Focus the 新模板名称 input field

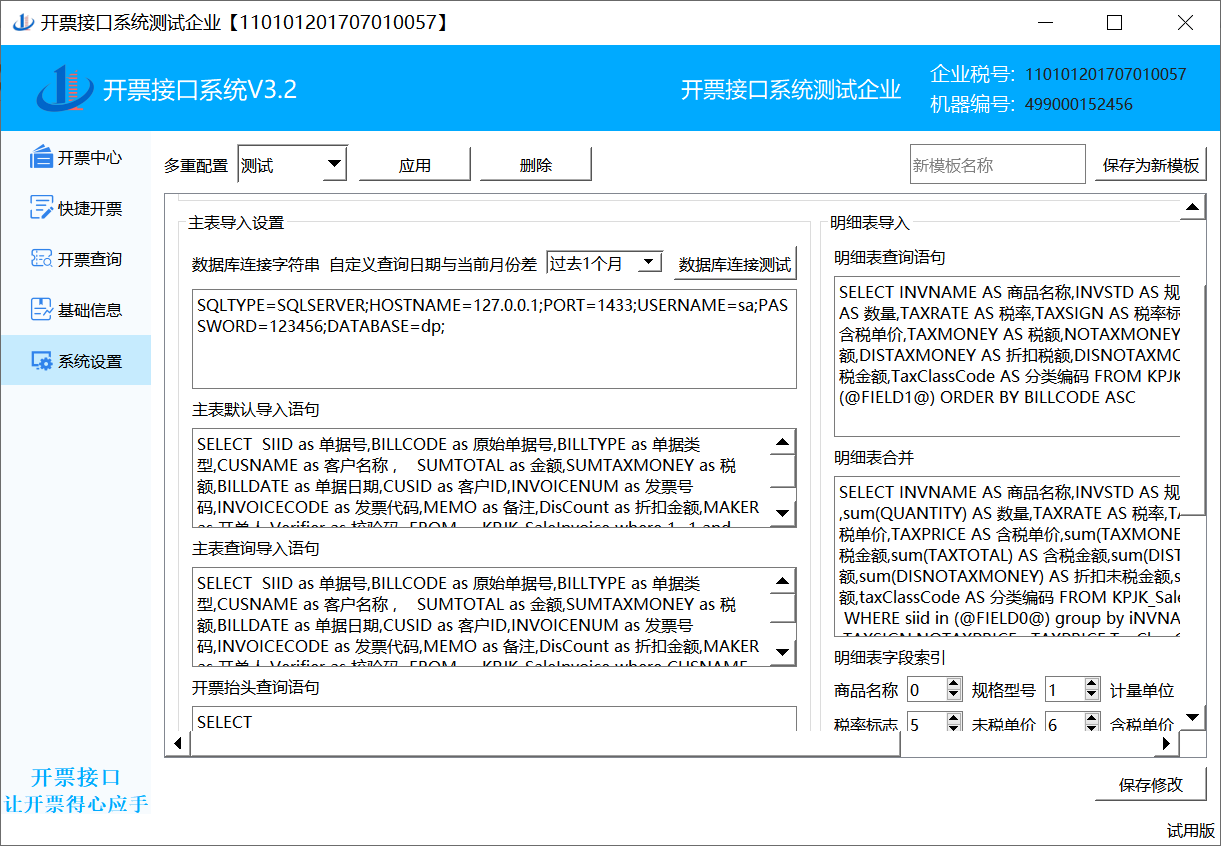[996, 165]
